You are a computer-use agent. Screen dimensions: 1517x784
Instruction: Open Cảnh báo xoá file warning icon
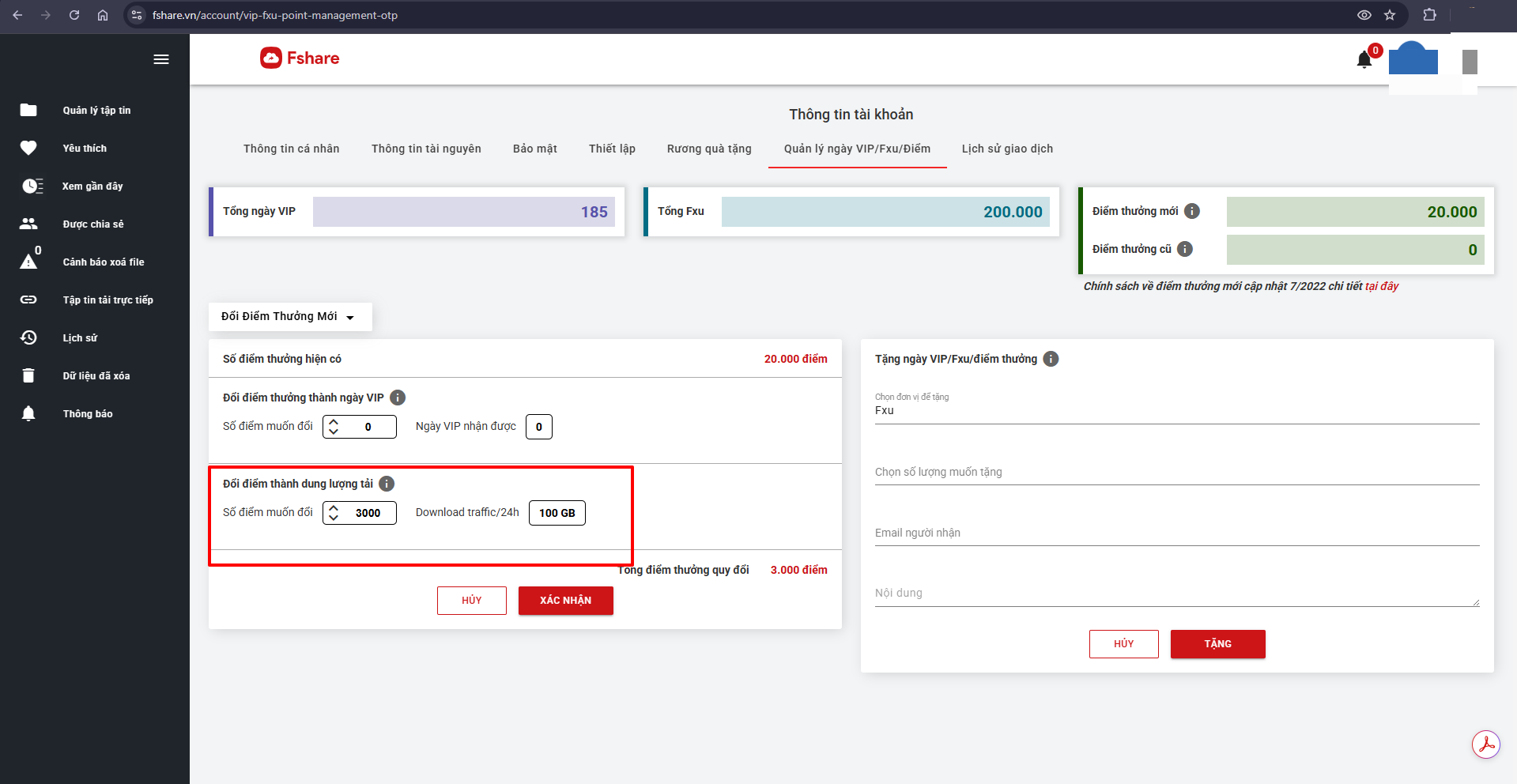point(28,262)
